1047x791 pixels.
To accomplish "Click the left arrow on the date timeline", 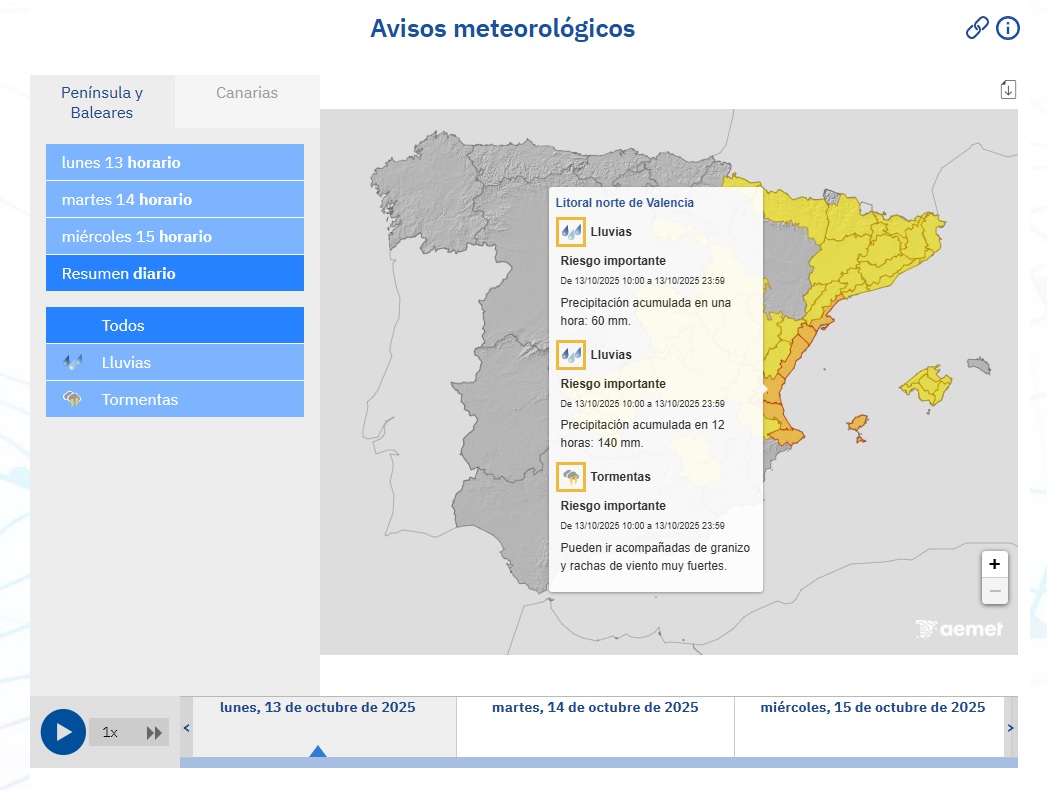I will pos(186,728).
